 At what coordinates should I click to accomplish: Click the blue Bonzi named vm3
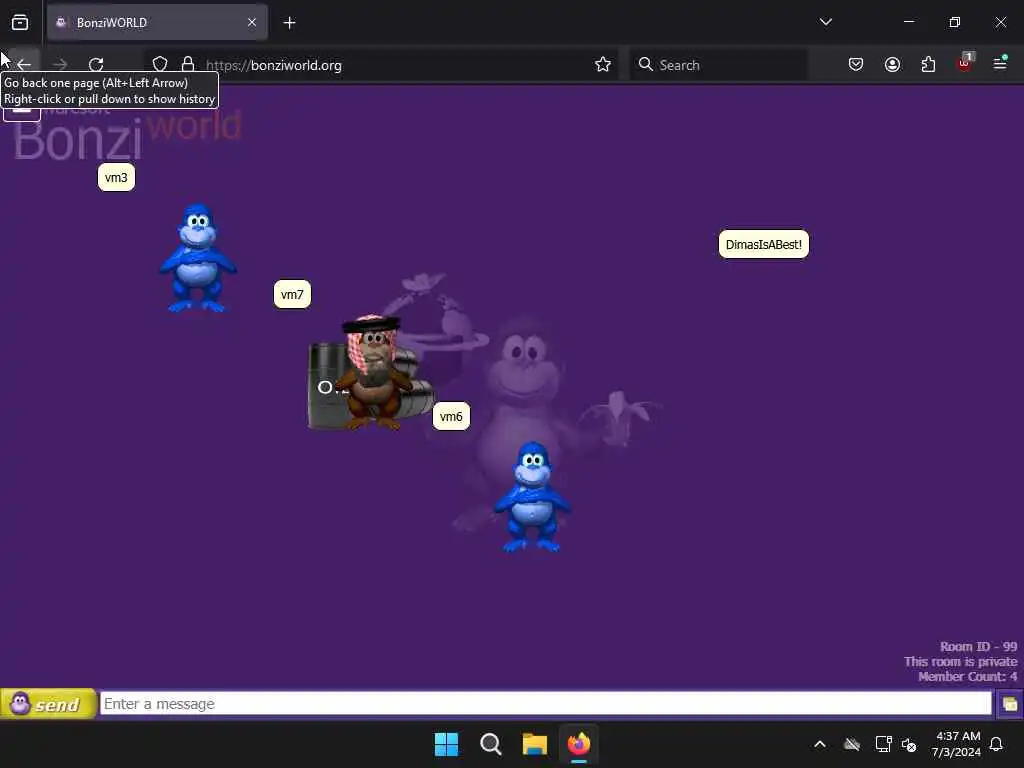click(x=197, y=258)
